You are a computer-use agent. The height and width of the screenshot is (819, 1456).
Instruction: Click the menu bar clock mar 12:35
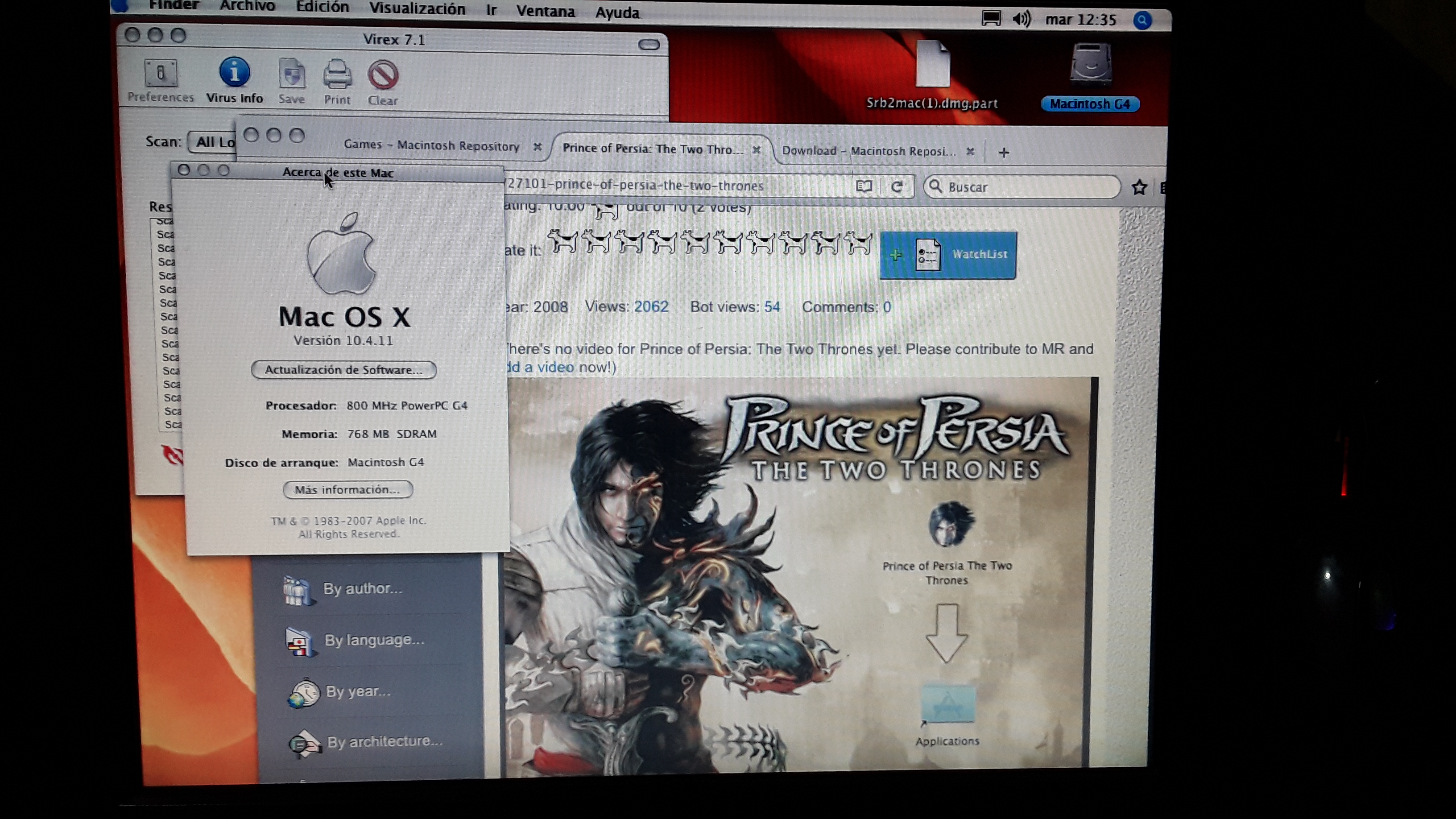[1080, 20]
